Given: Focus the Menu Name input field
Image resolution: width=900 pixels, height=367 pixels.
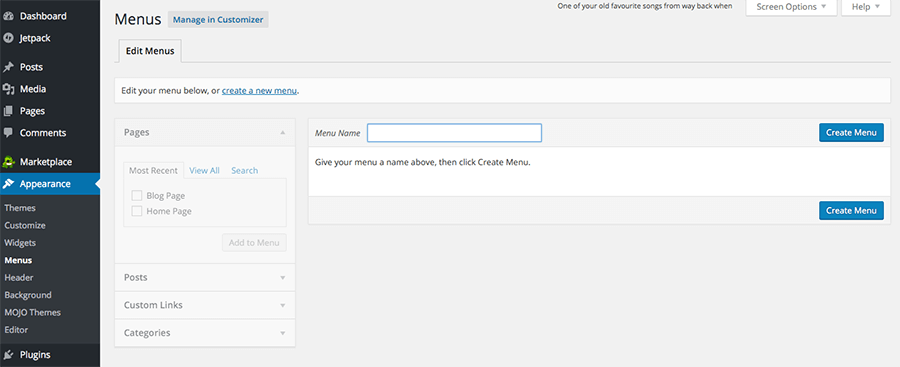Looking at the screenshot, I should point(455,133).
